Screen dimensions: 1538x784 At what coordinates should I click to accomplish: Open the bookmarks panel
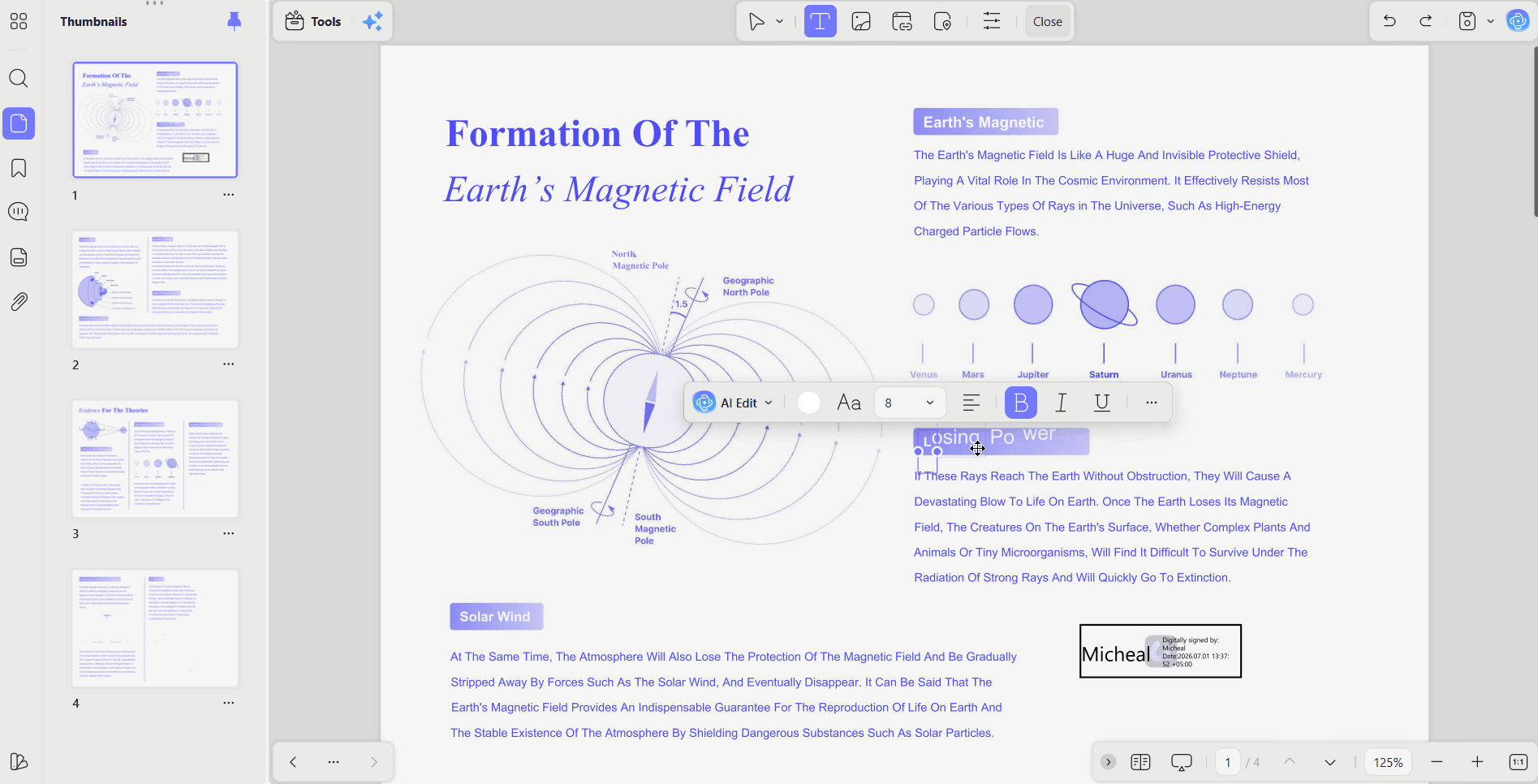[x=19, y=168]
